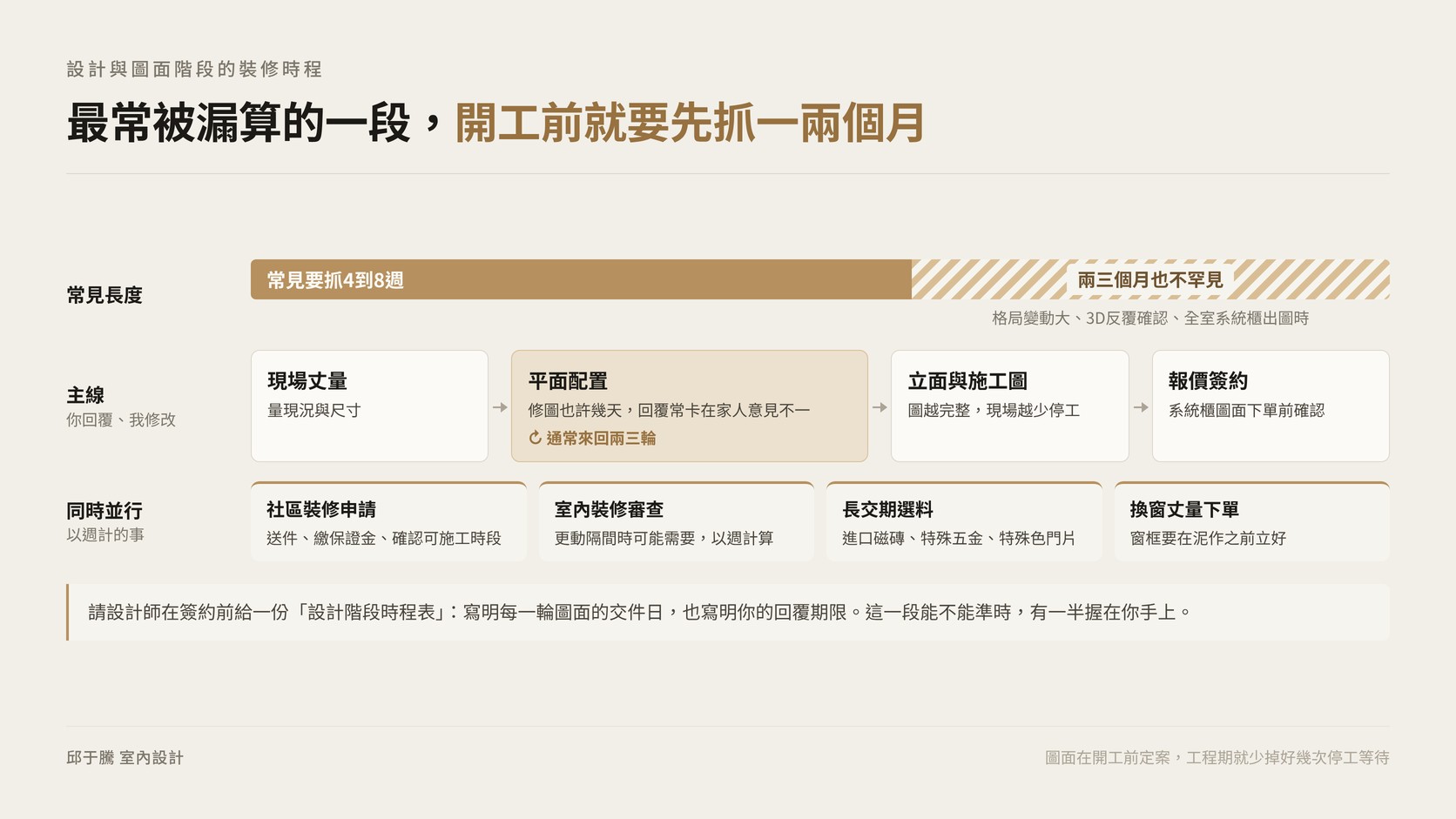Click the 立面與施工圖 card heading

pos(967,381)
